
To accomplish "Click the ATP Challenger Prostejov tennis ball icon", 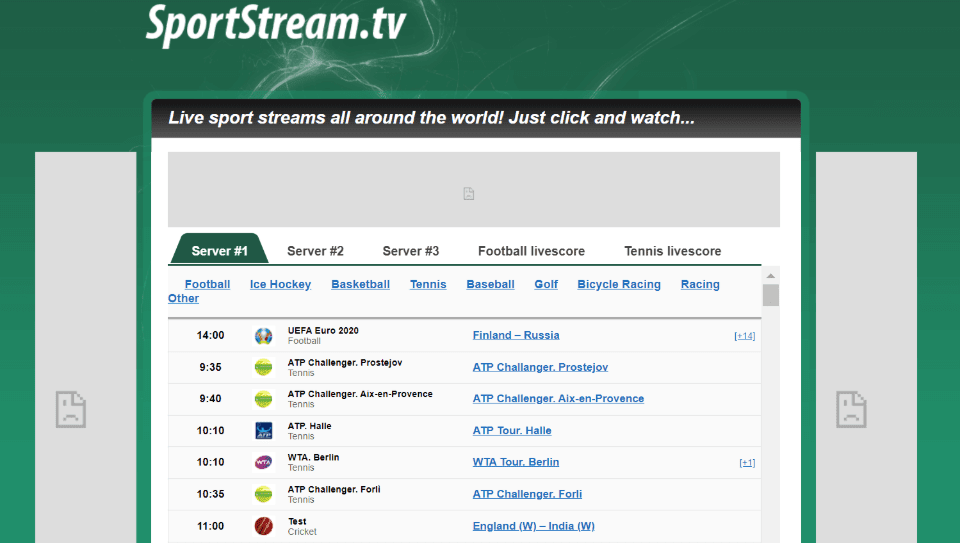I will (x=263, y=367).
